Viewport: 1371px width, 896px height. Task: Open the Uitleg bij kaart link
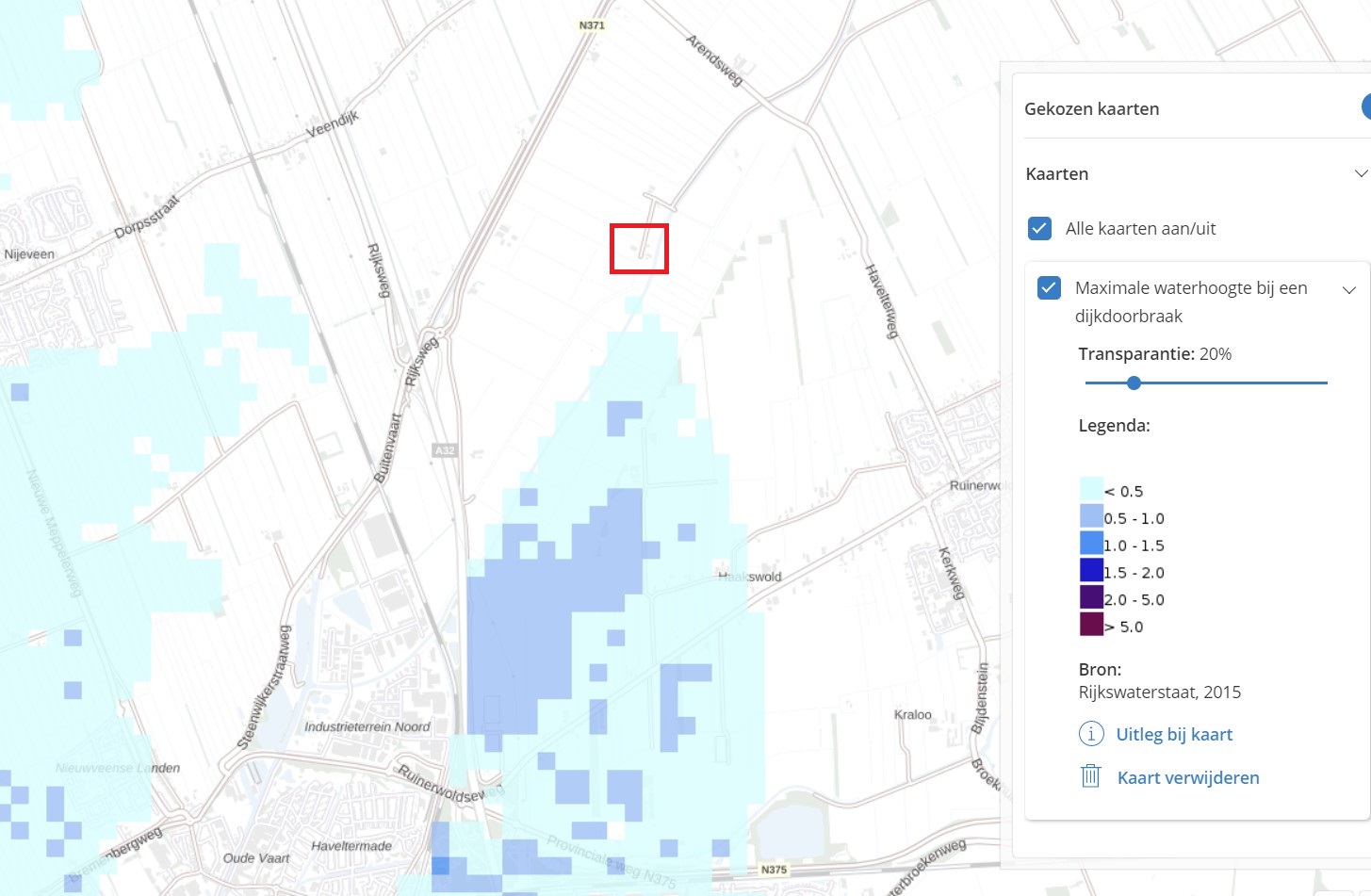[x=1174, y=734]
